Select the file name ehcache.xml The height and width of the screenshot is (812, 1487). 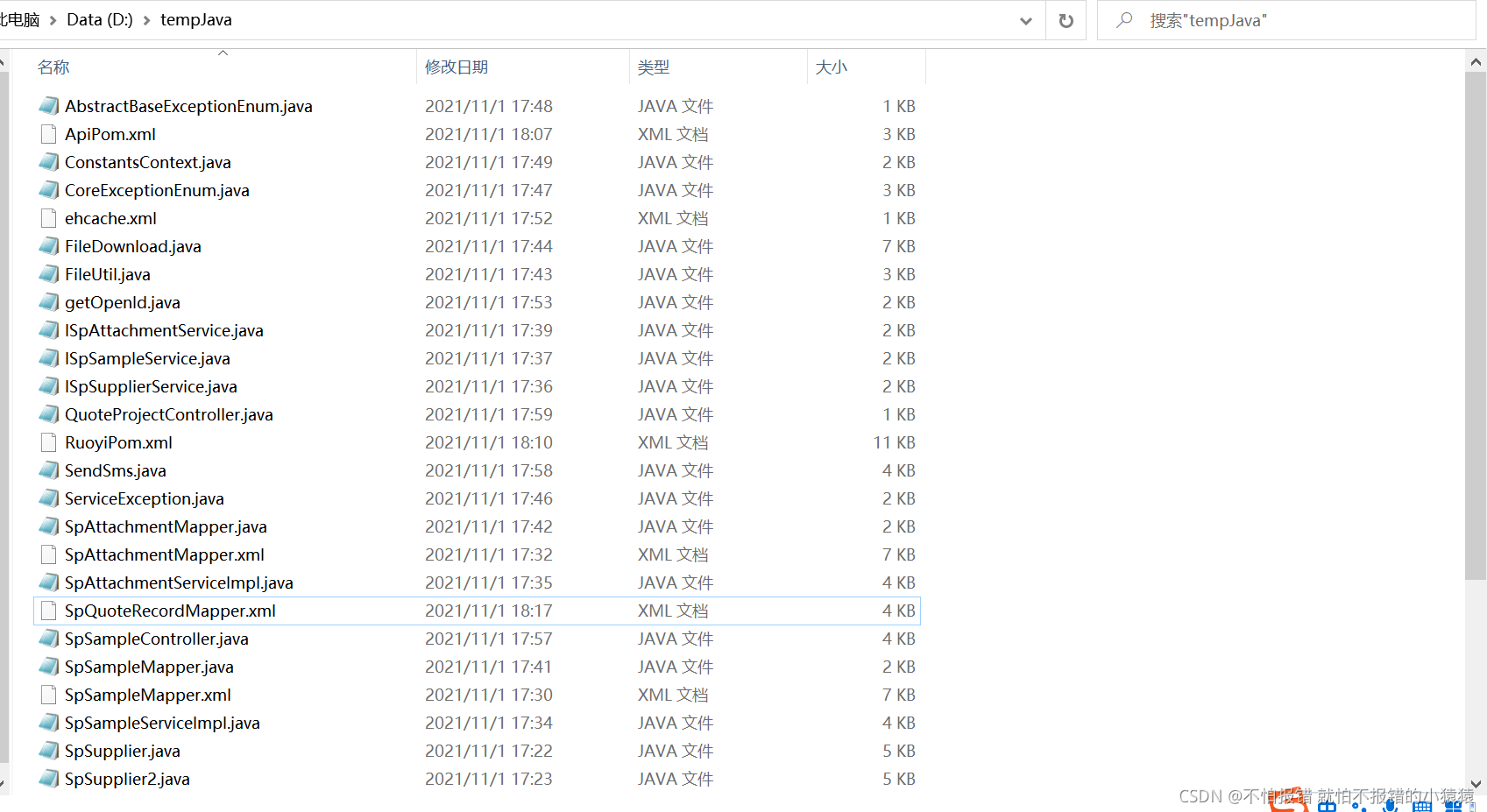click(x=110, y=218)
